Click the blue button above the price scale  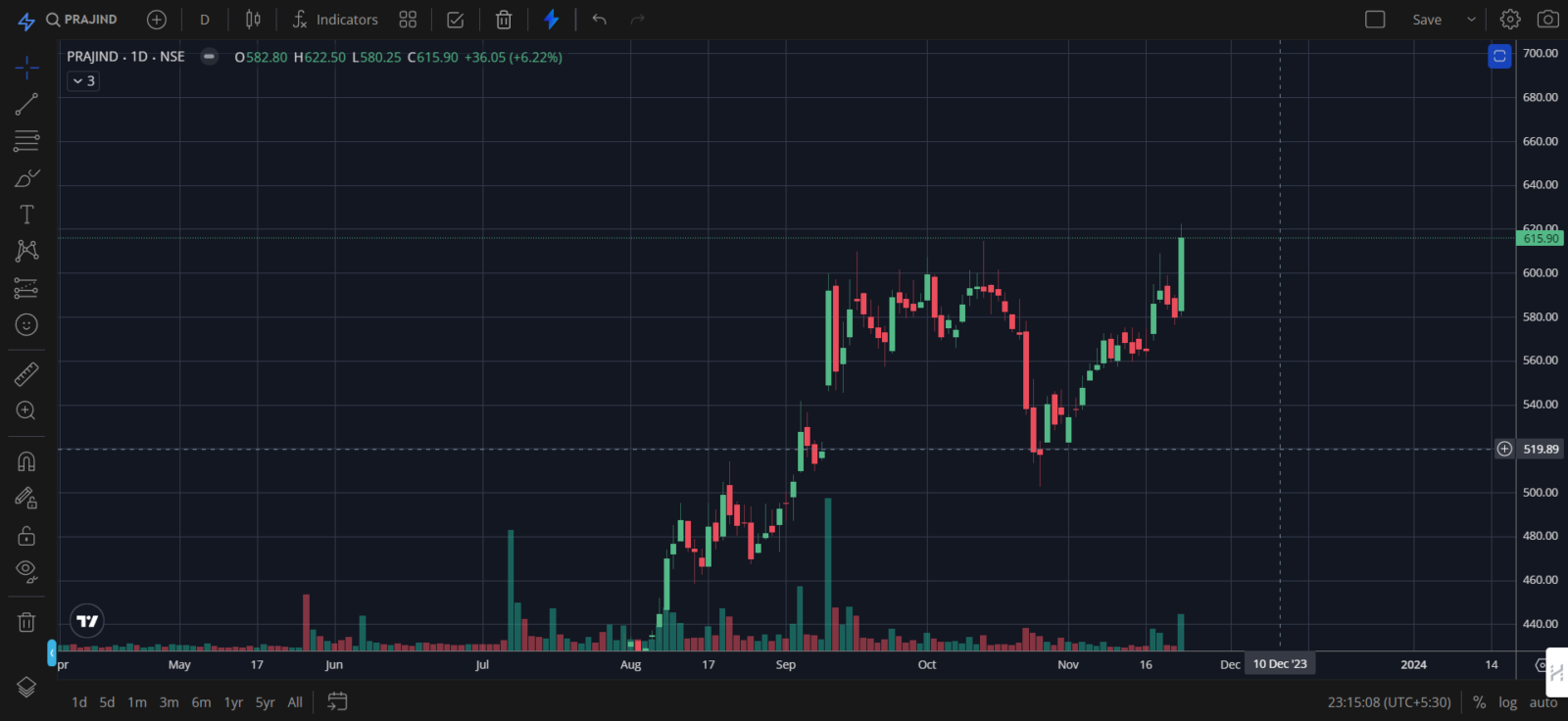point(1499,57)
